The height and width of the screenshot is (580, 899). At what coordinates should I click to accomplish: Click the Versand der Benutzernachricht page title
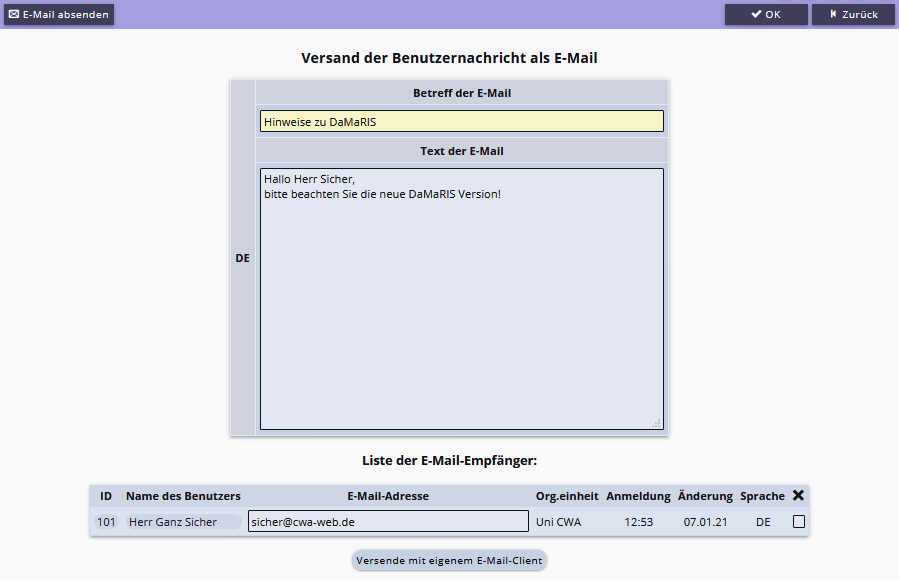(450, 58)
